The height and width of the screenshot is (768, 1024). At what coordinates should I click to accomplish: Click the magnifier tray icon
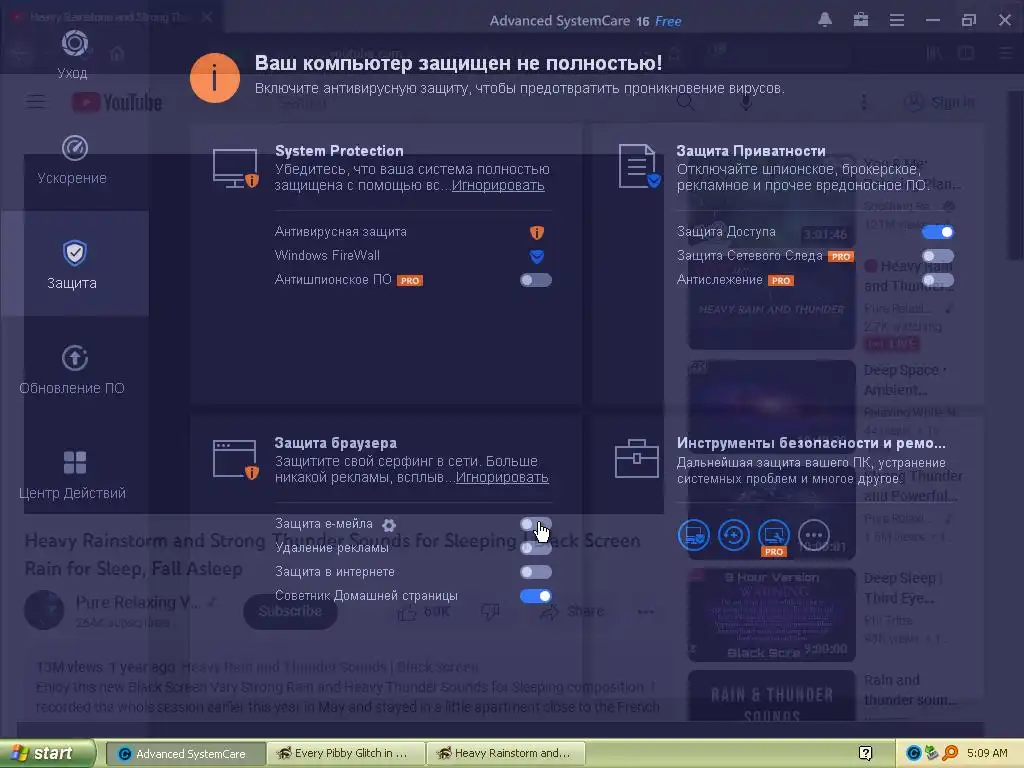click(x=950, y=754)
